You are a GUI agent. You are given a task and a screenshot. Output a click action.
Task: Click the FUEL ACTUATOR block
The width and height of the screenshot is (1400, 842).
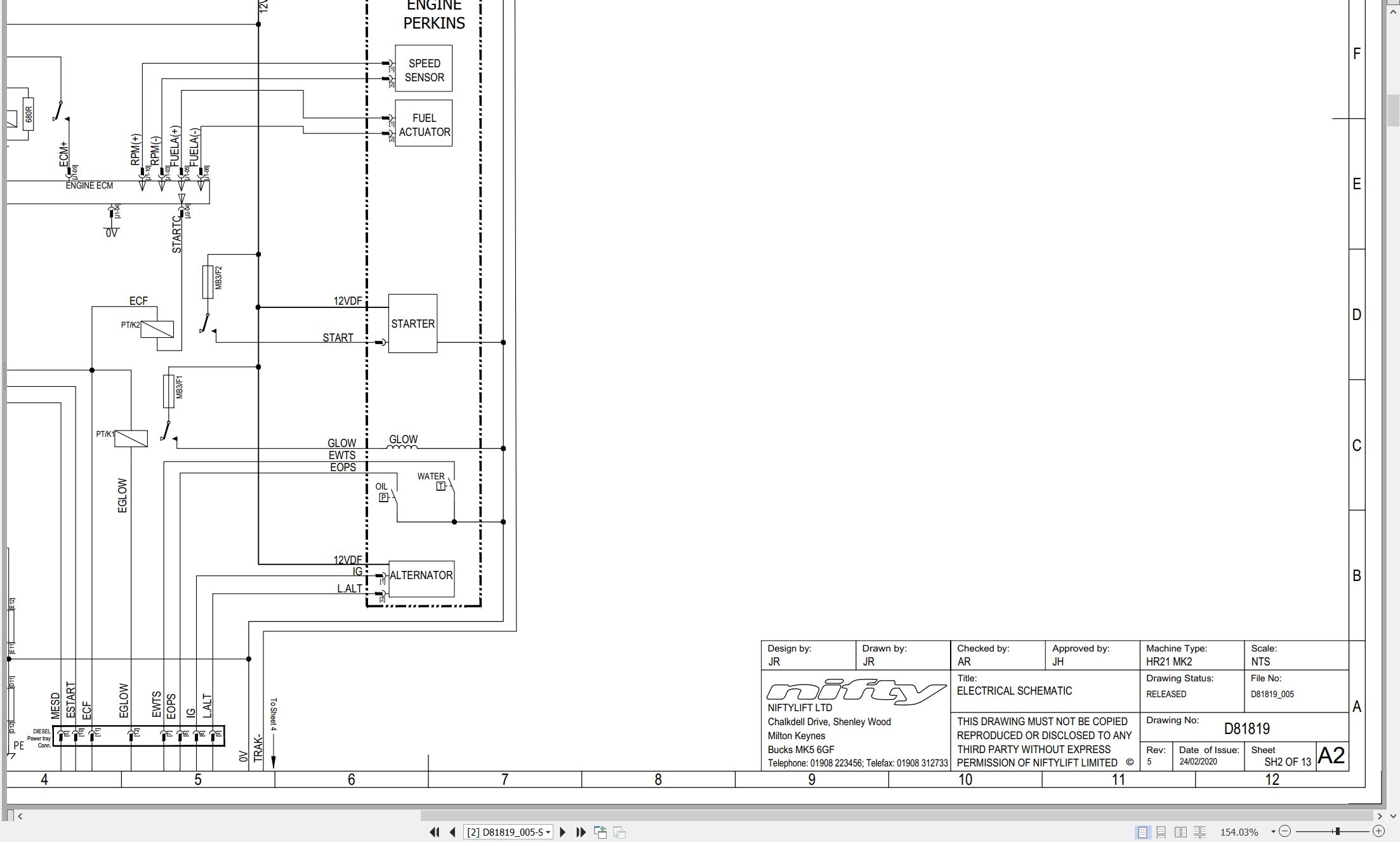point(424,123)
